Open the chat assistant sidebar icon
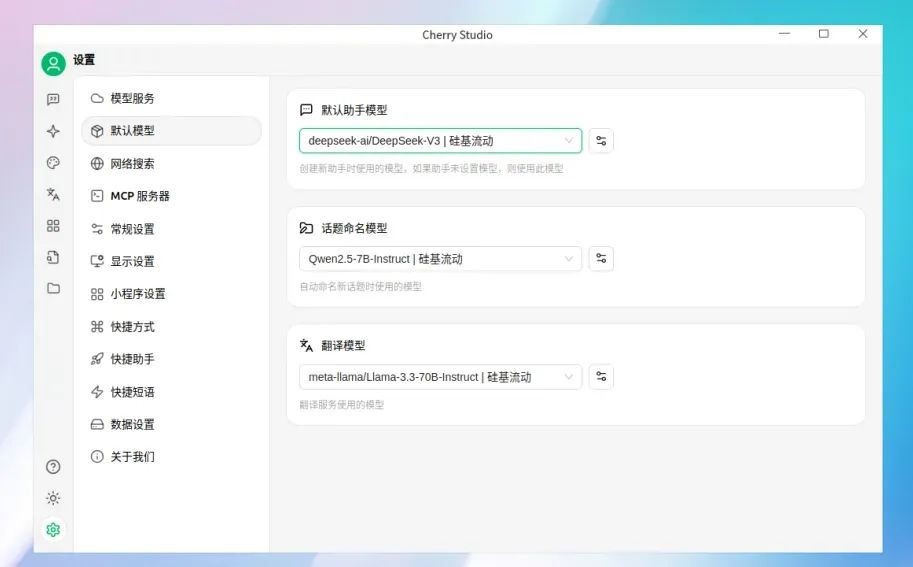 (53, 100)
